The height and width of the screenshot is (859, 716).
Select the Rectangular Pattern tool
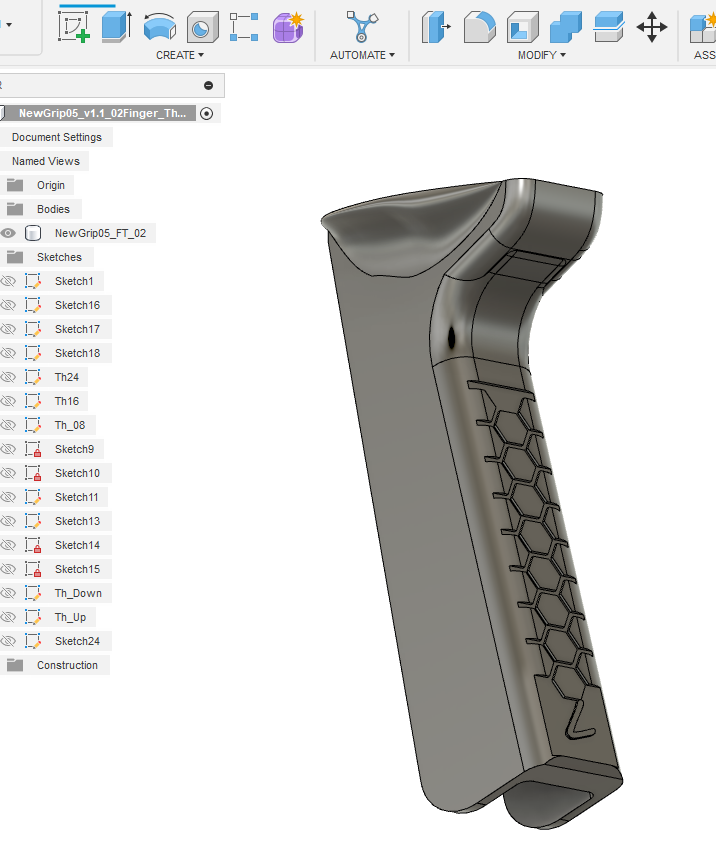244,27
